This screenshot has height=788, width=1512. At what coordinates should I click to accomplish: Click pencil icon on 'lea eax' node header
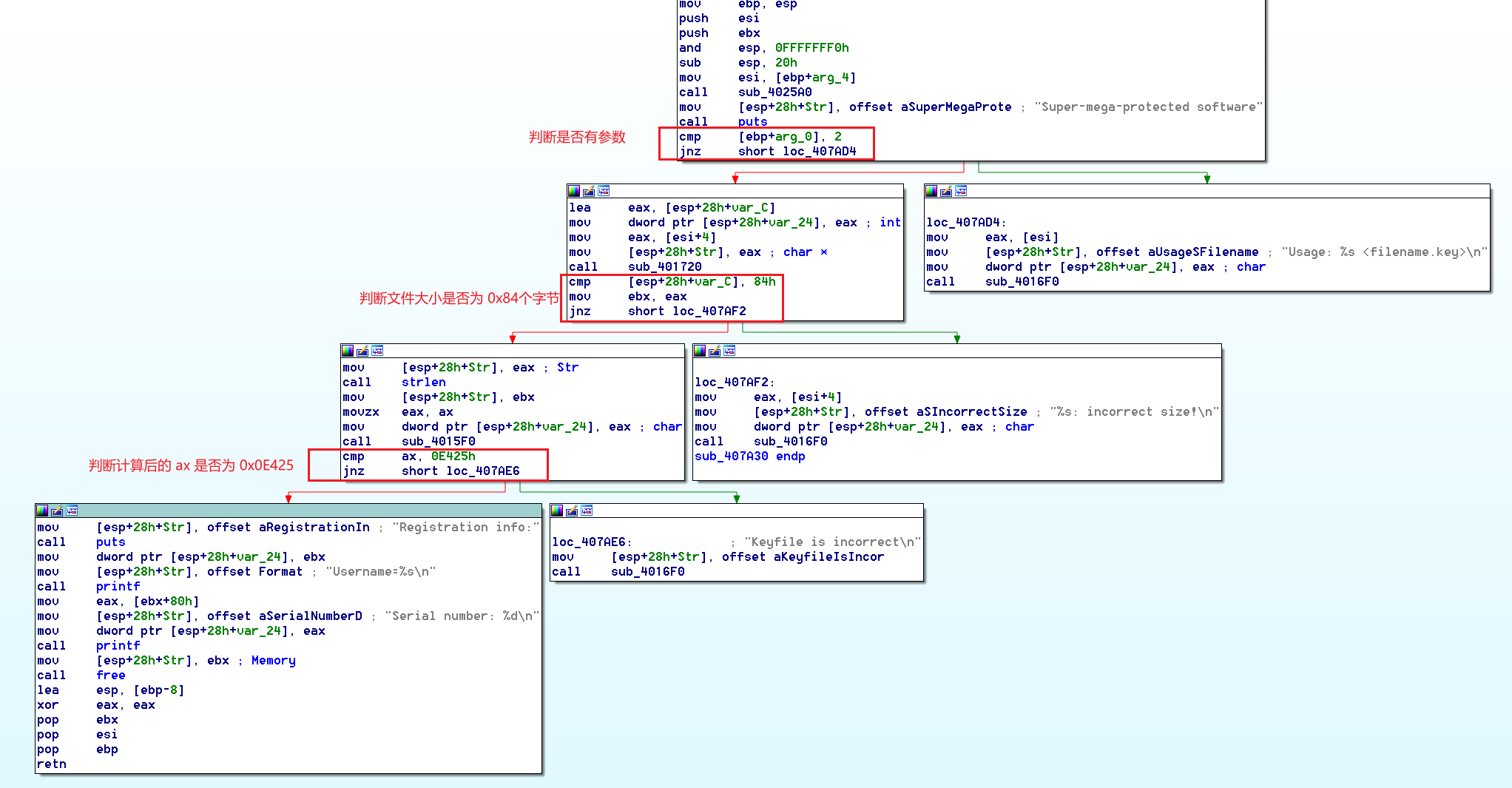click(x=589, y=191)
